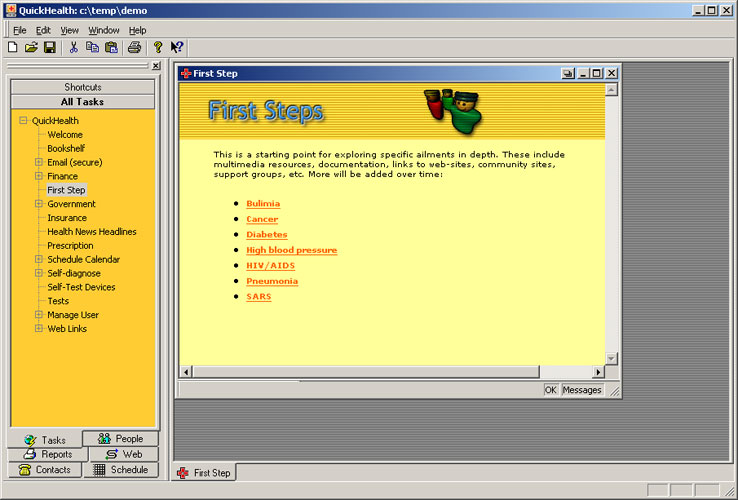This screenshot has width=738, height=500.
Task: Close the left task pane
Action: (x=155, y=66)
